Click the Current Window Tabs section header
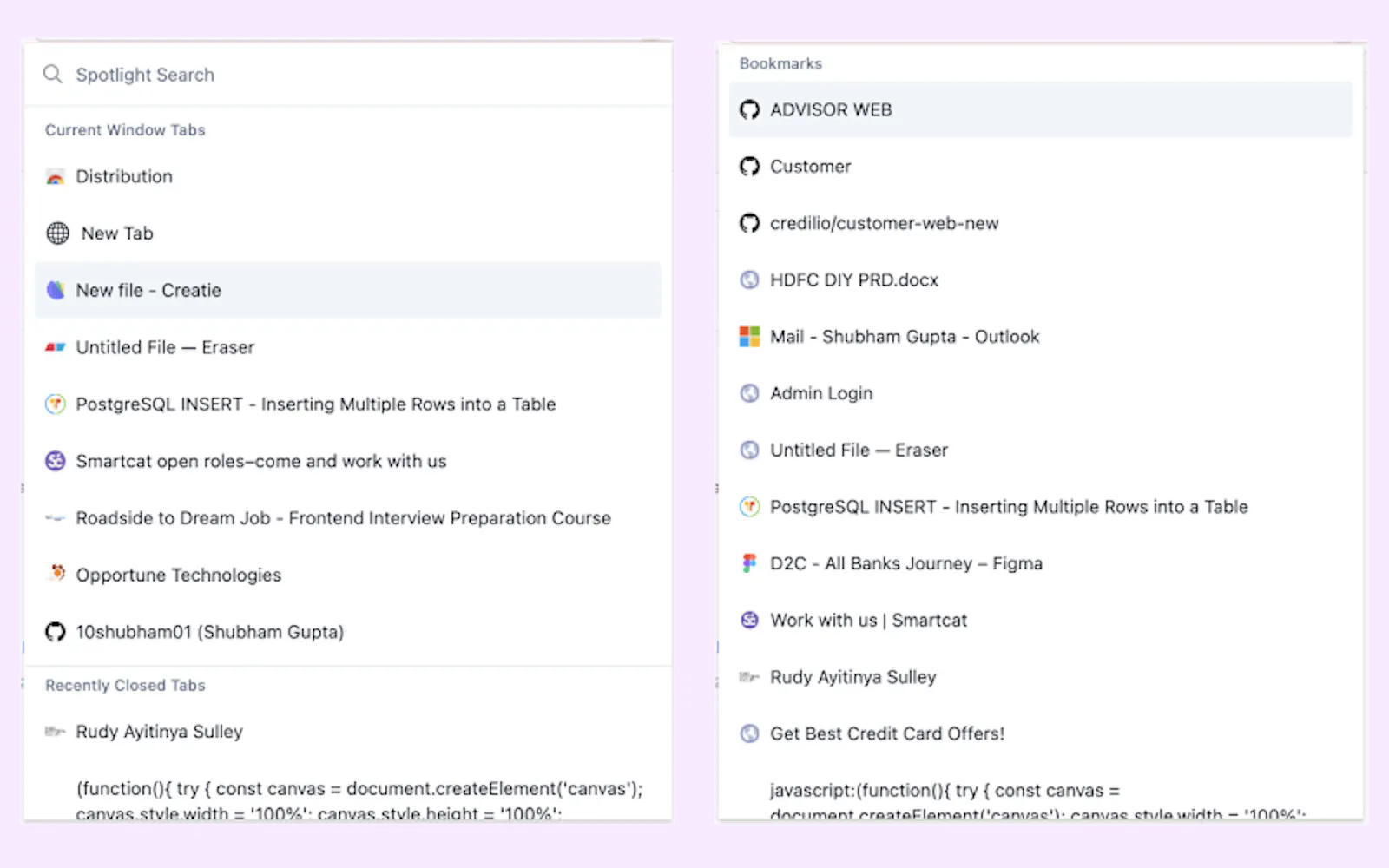This screenshot has height=868, width=1389. pos(125,130)
